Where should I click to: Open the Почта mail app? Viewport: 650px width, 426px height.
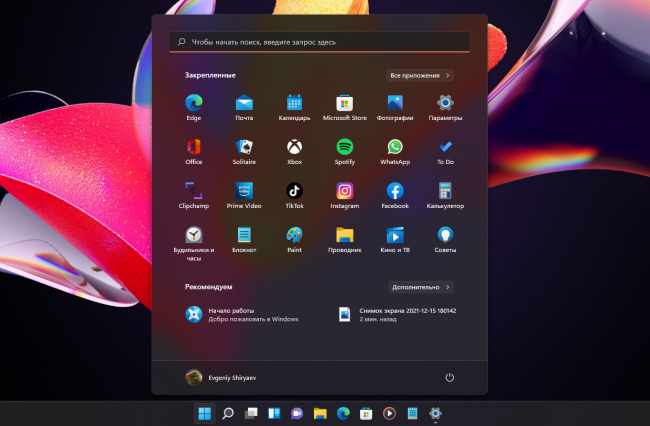(x=244, y=107)
